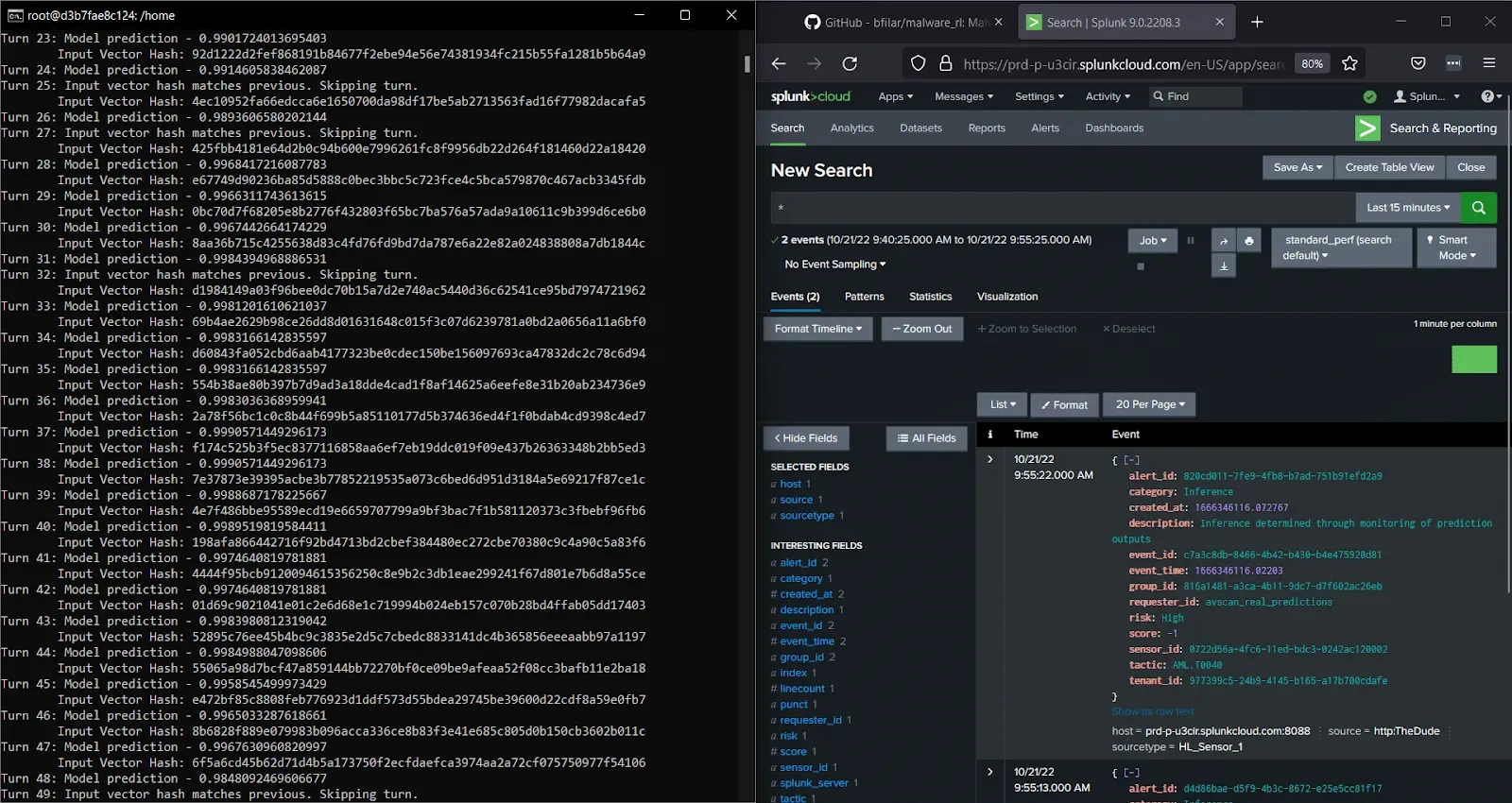Click the Zoom Out timeline button
Viewport: 1512px width, 803px height.
(x=922, y=329)
